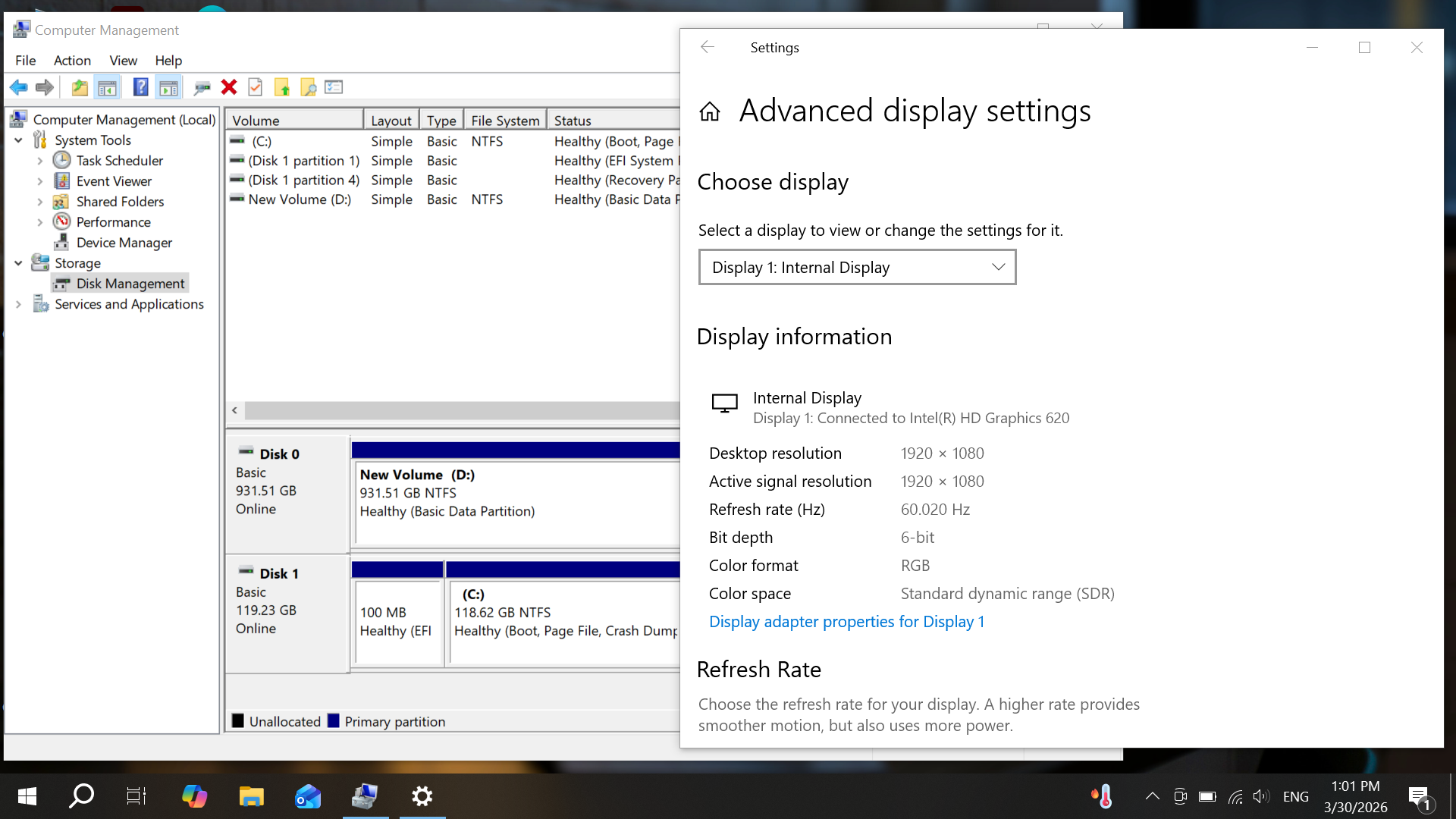Click the Settings home icon

[710, 112]
